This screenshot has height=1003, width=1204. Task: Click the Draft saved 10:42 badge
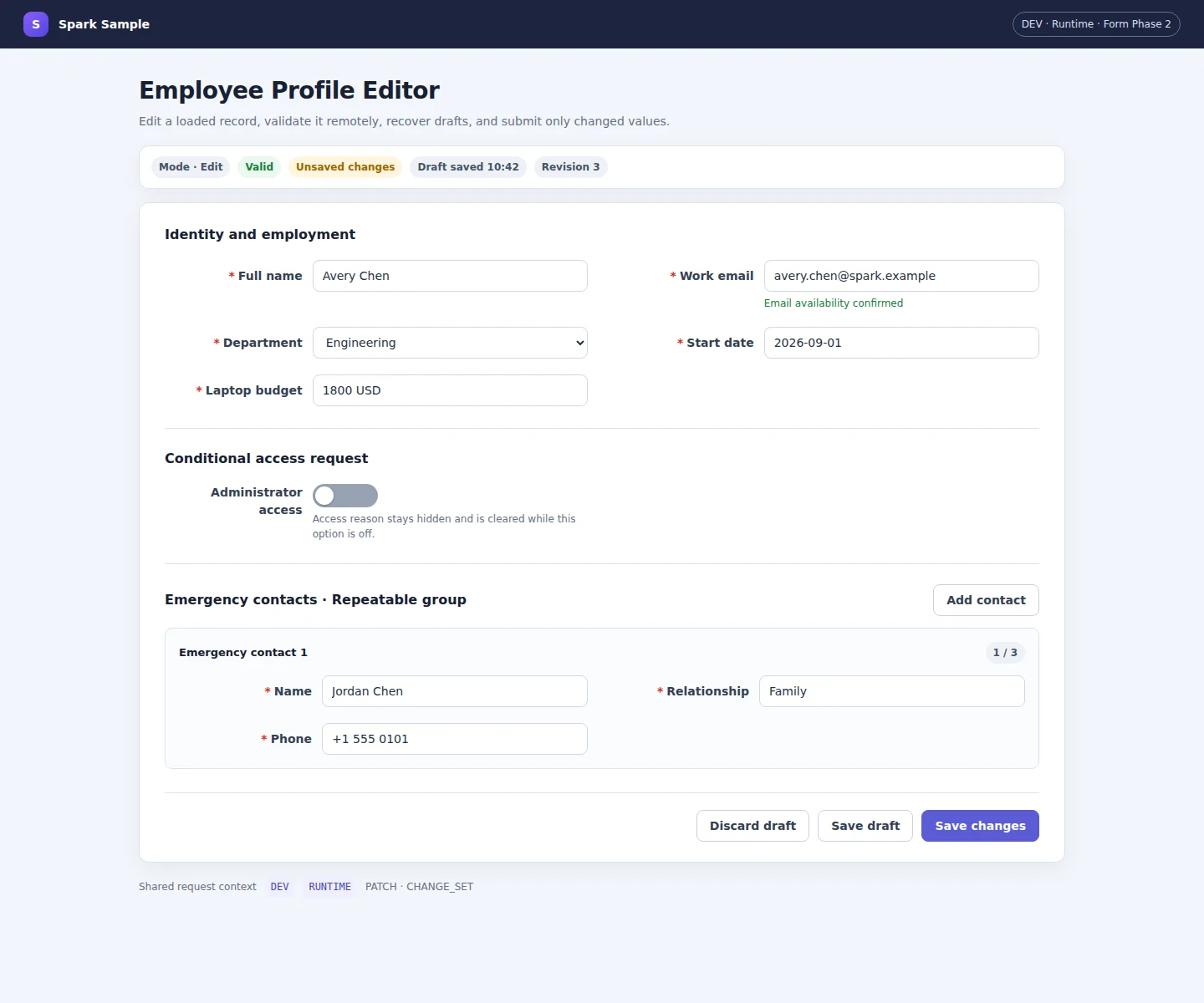468,167
